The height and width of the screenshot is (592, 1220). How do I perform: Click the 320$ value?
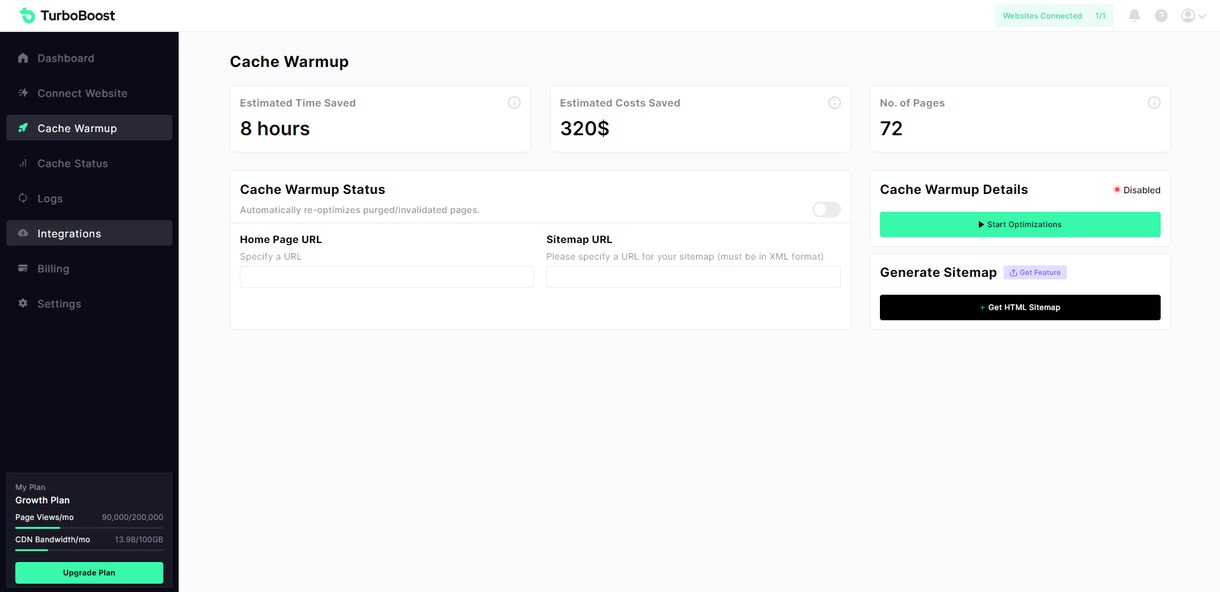[584, 129]
